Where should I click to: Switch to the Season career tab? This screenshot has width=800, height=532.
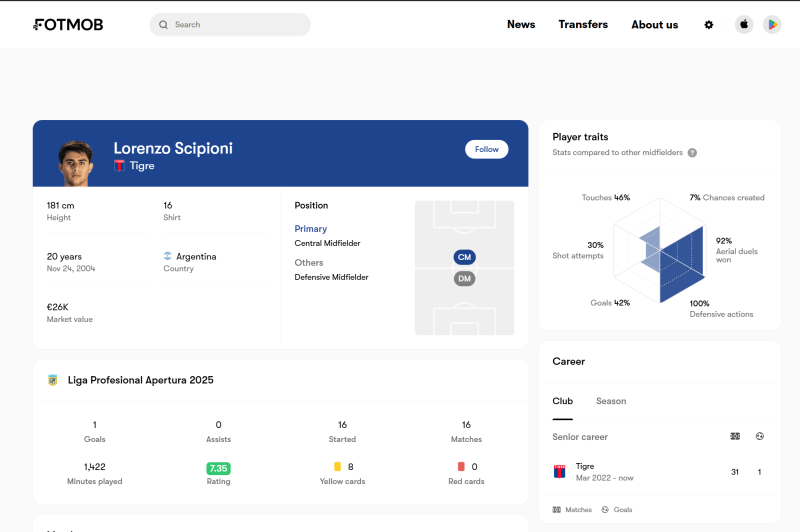611,401
